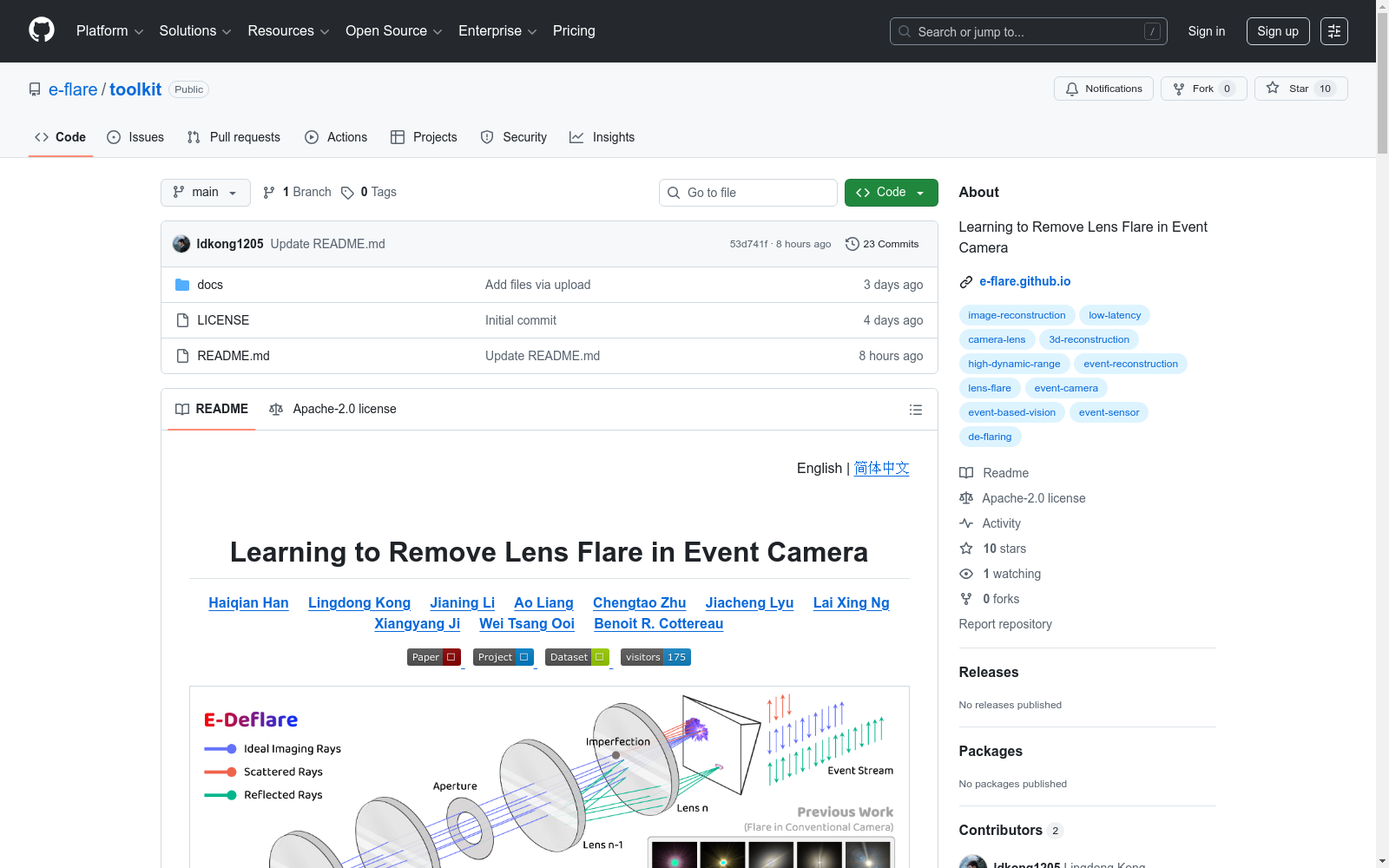The width and height of the screenshot is (1389, 868).
Task: Select the README tab
Action: (x=212, y=409)
